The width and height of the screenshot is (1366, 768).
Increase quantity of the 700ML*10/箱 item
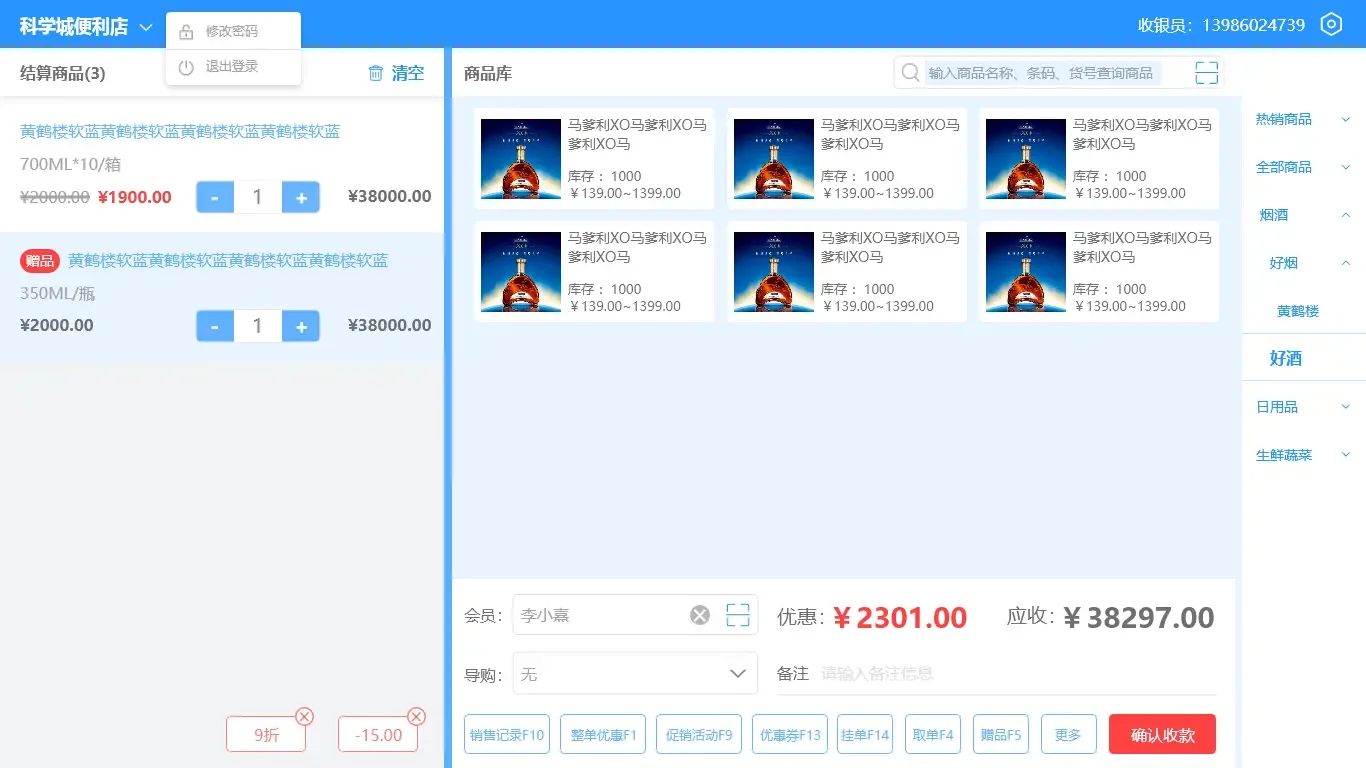(x=301, y=197)
